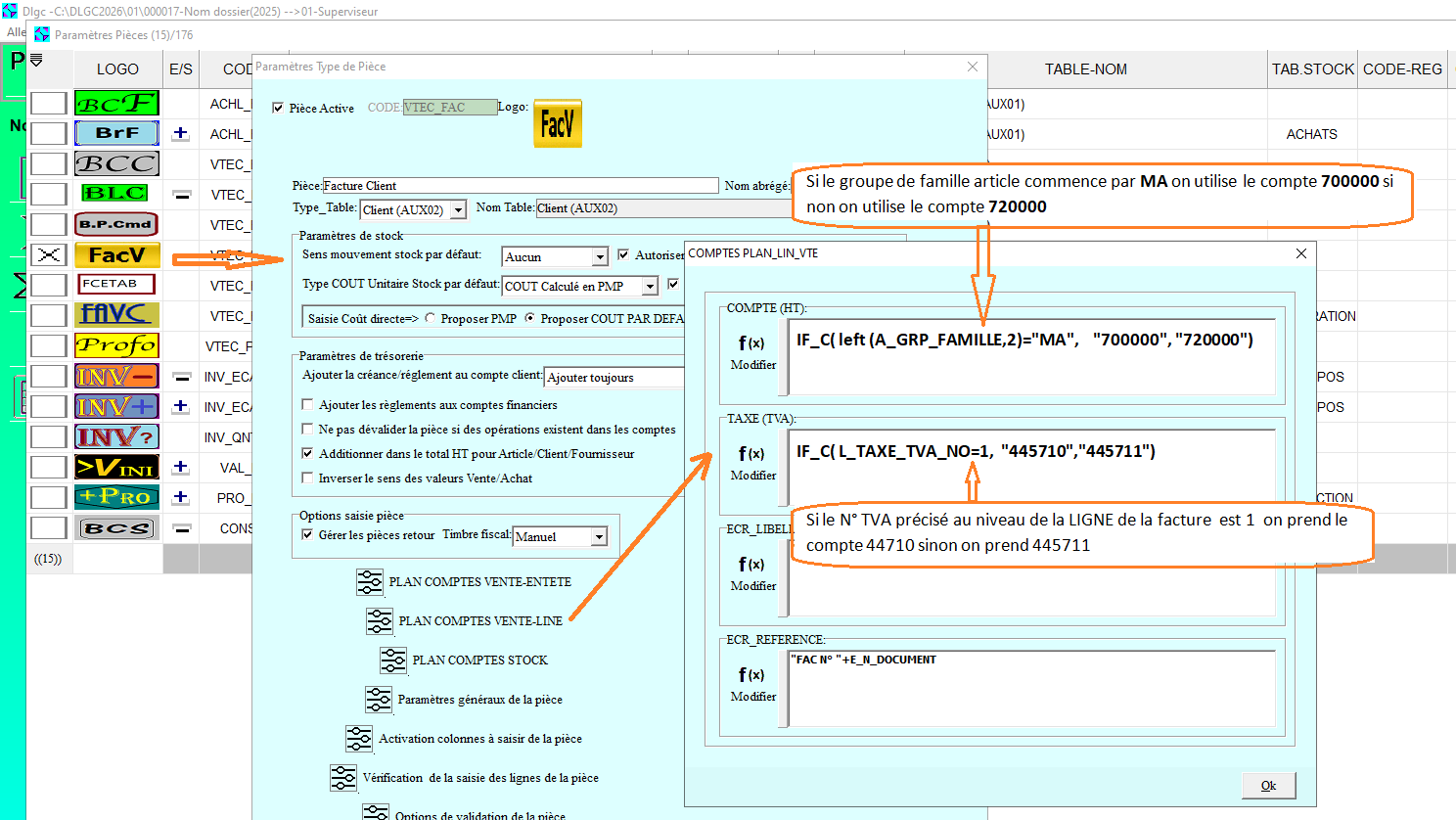Click the TABLE-NOM column header
The height and width of the screenshot is (820, 1456).
(x=1085, y=69)
